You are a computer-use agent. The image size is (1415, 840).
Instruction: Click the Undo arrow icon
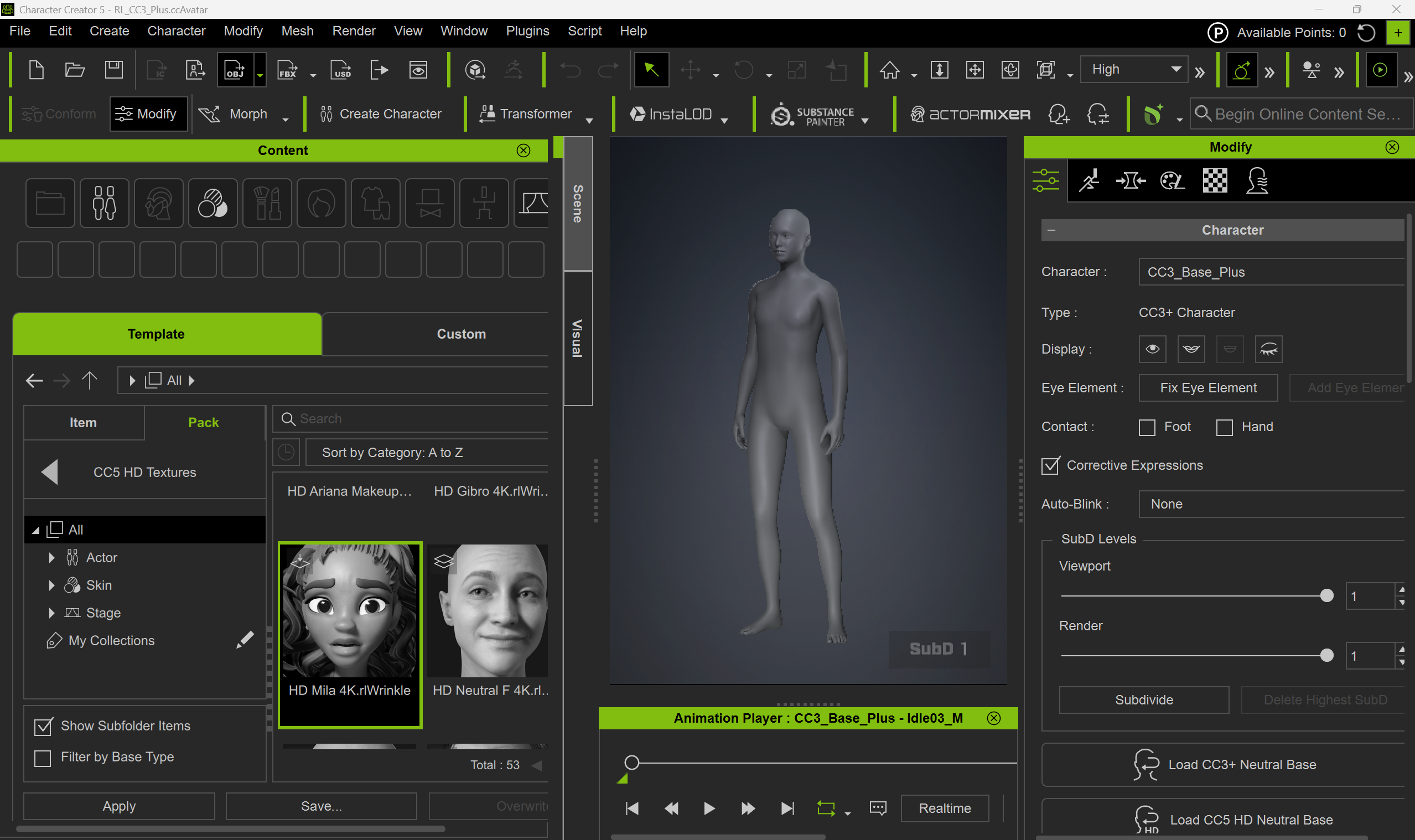pos(570,70)
